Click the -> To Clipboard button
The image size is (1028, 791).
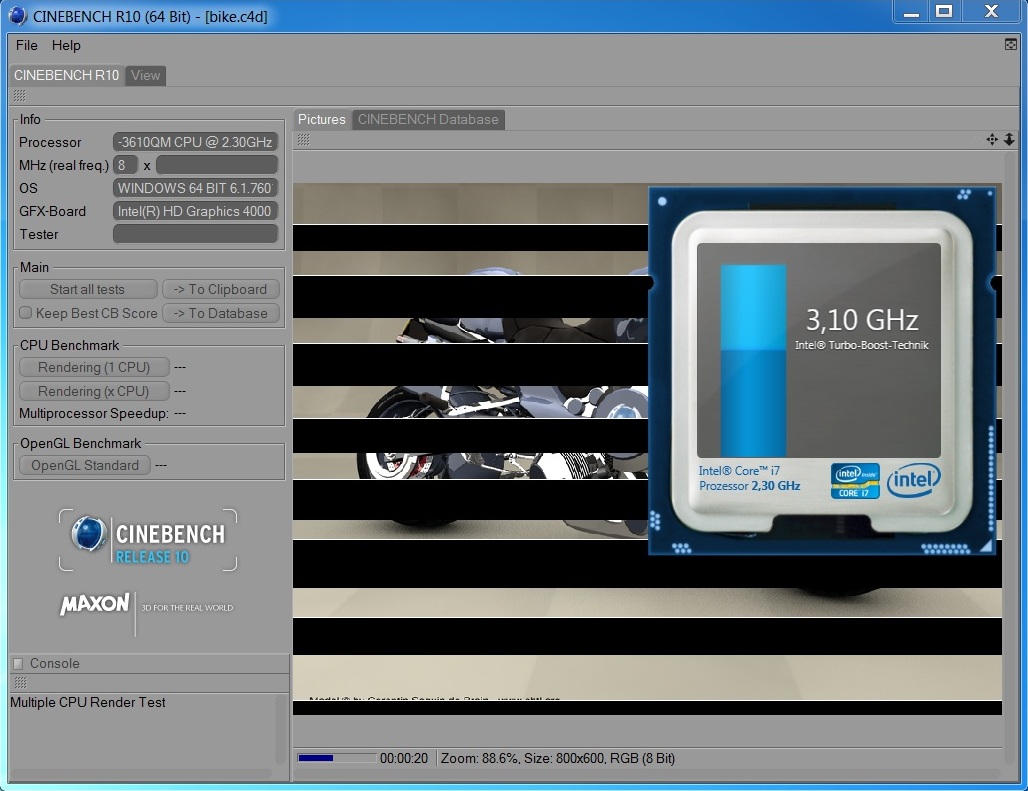click(221, 289)
